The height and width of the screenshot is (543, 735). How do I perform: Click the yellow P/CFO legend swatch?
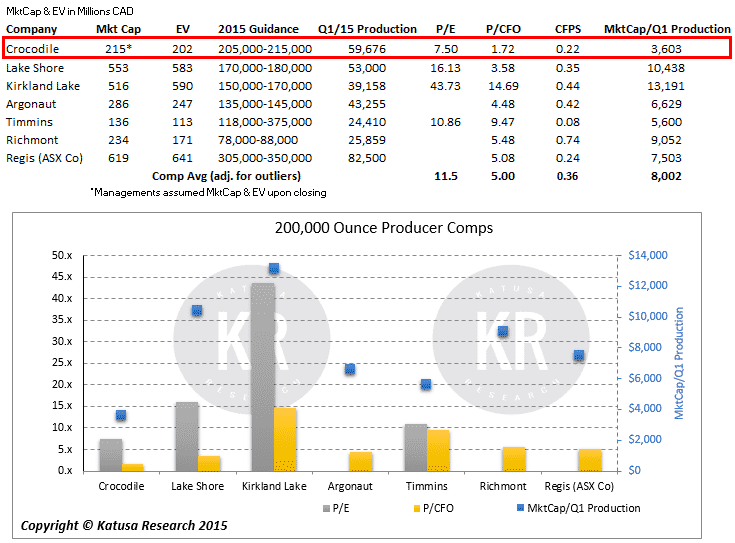[x=417, y=508]
